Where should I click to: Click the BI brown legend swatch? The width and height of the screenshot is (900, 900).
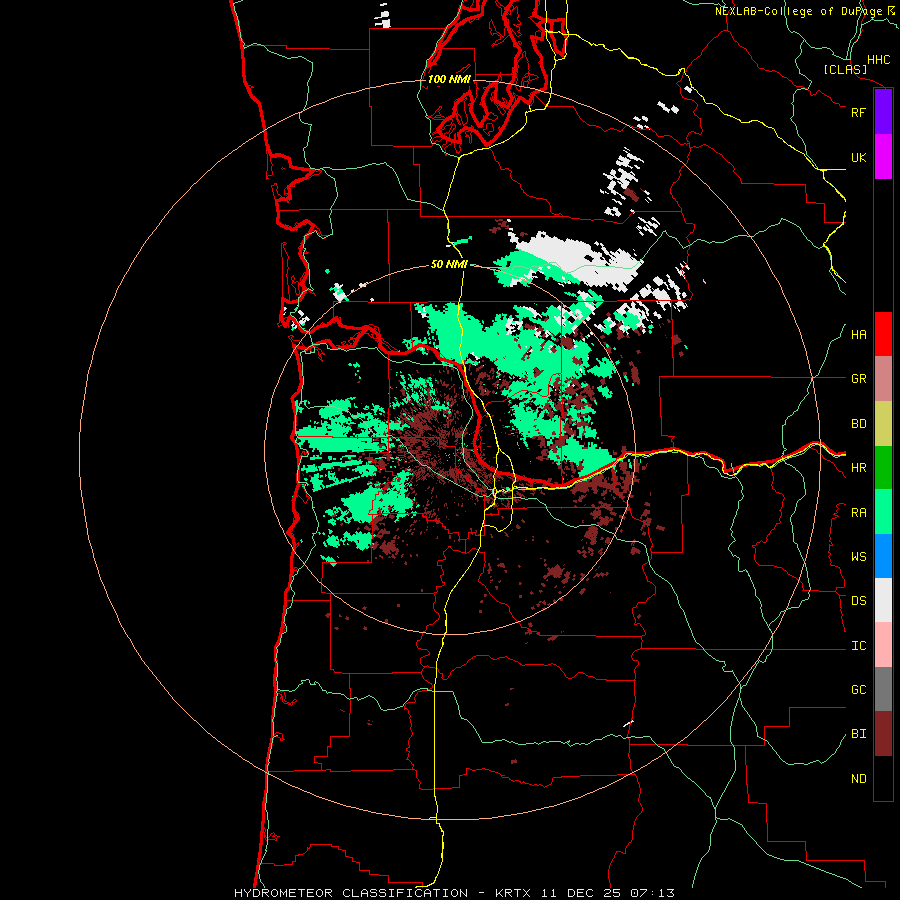[x=883, y=734]
